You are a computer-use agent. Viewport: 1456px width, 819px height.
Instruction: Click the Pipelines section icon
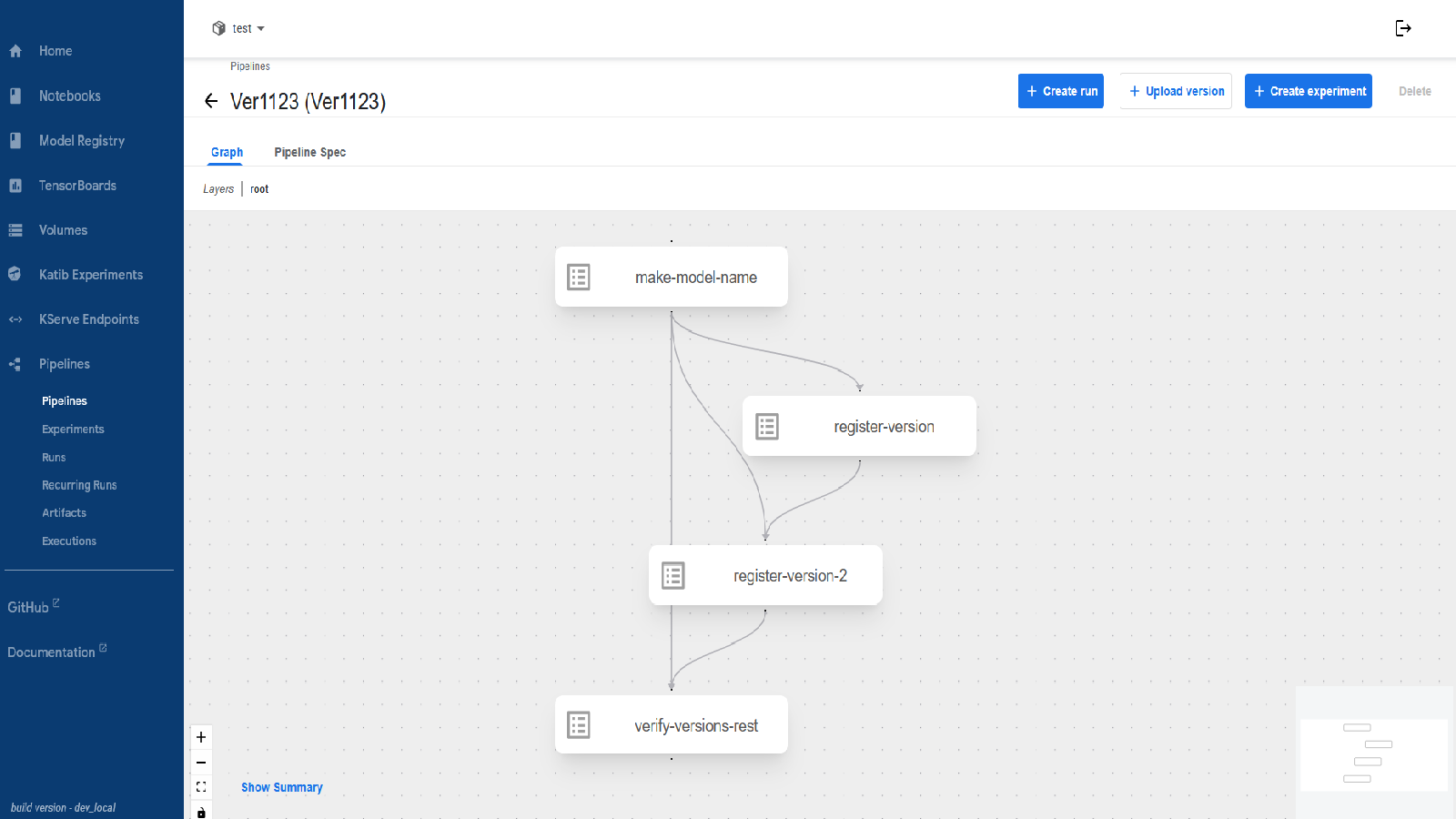coord(15,364)
